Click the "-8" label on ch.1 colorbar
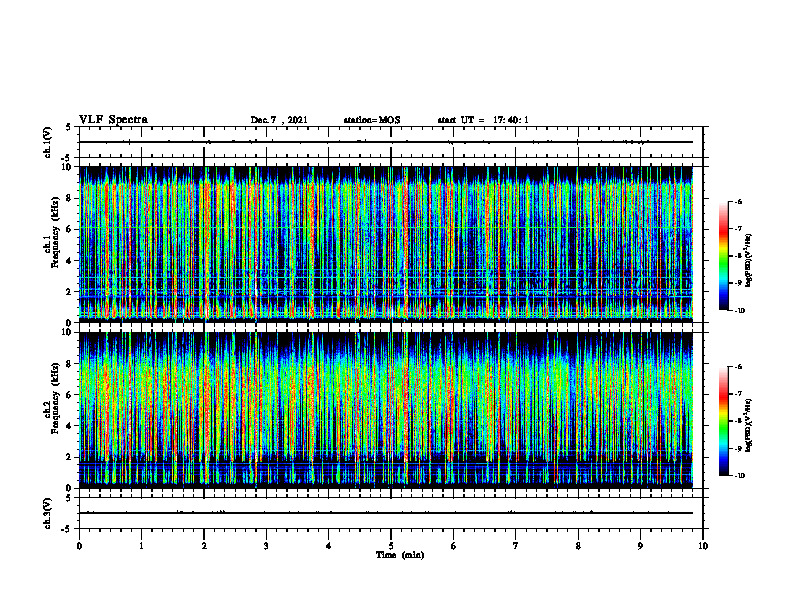This screenshot has width=792, height=612. point(738,256)
